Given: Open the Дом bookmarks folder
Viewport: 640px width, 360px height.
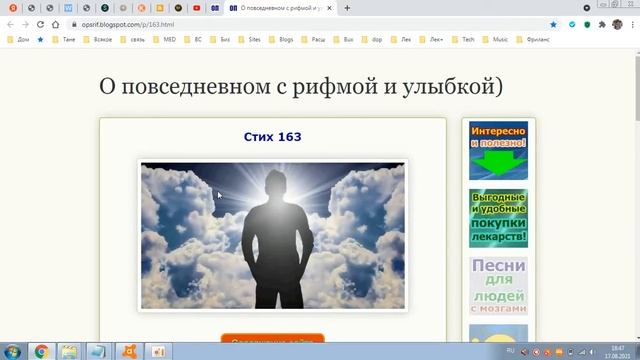Looking at the screenshot, I should coord(18,40).
